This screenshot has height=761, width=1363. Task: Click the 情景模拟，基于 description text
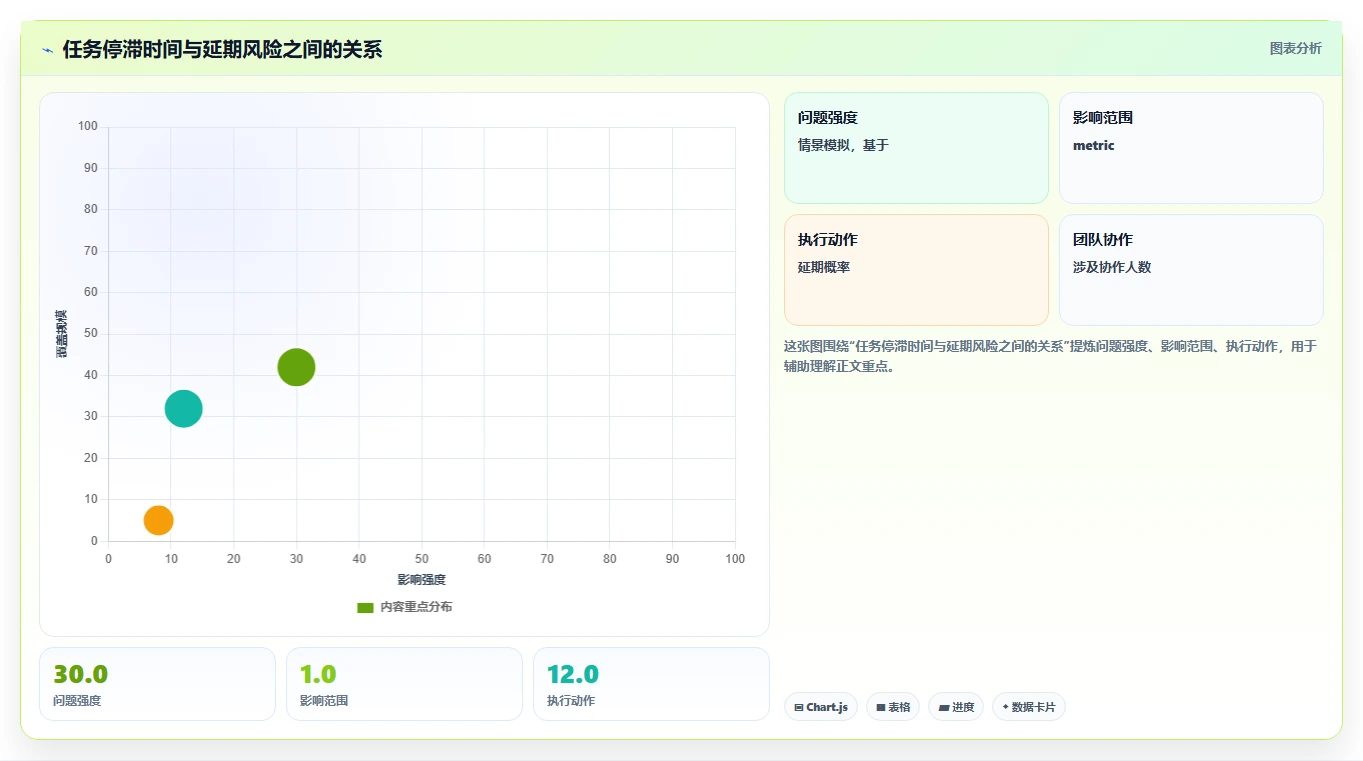[843, 145]
